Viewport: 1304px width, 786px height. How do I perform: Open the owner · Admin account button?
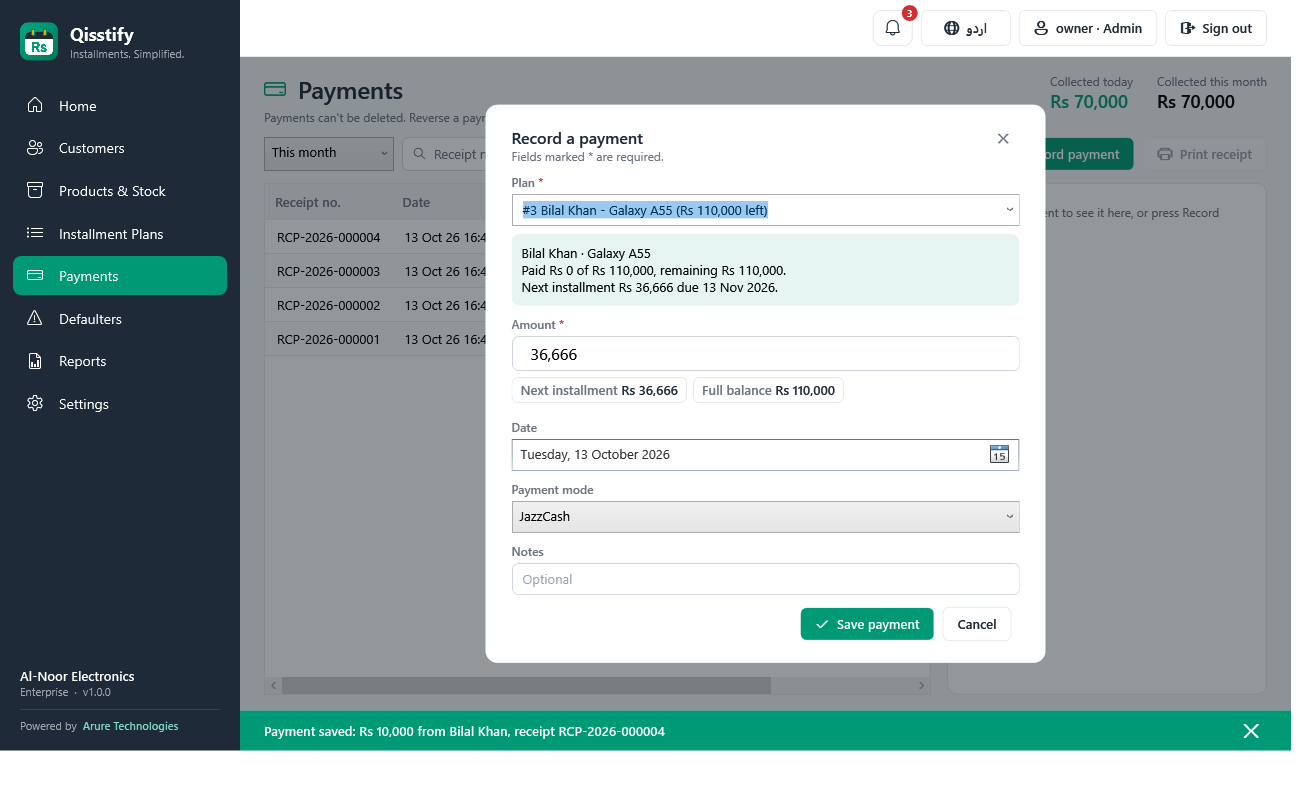pos(1088,28)
